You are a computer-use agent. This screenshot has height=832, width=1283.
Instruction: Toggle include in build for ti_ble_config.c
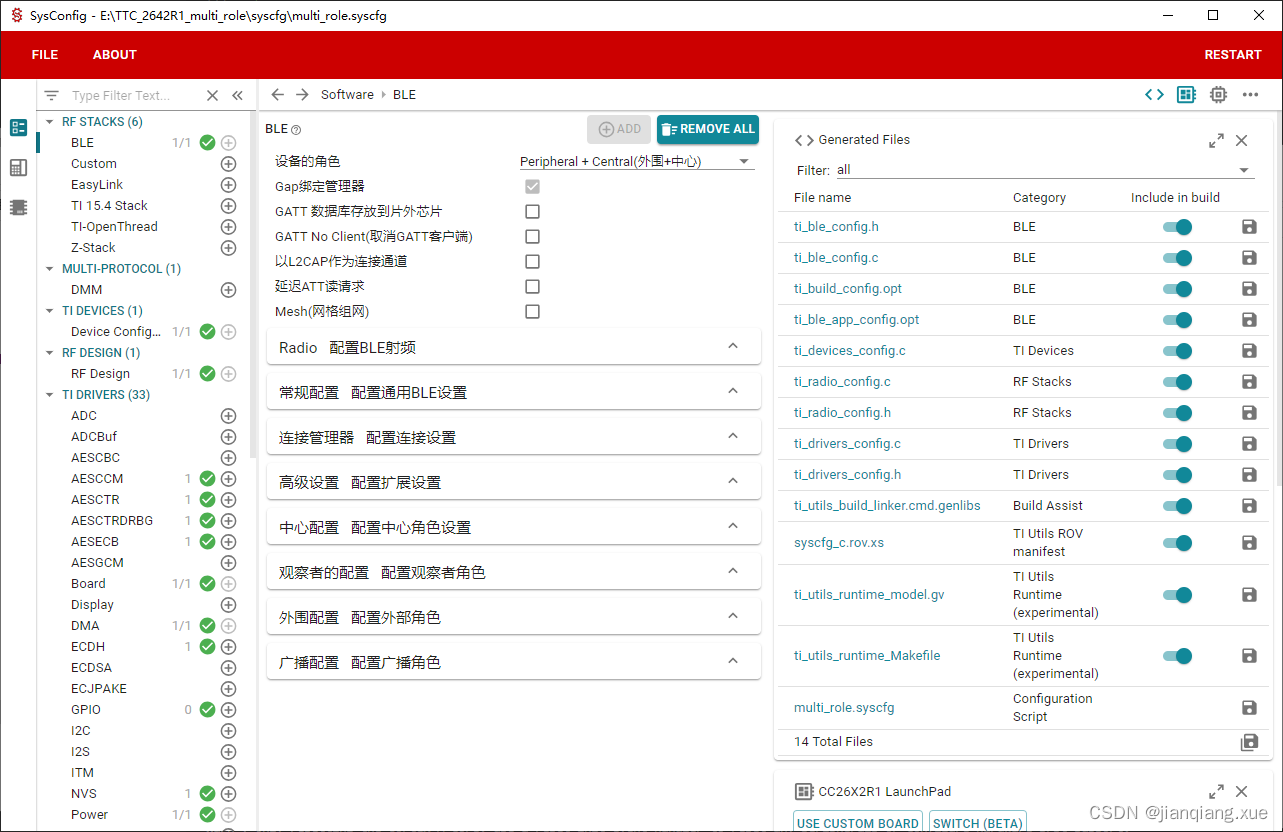coord(1178,258)
